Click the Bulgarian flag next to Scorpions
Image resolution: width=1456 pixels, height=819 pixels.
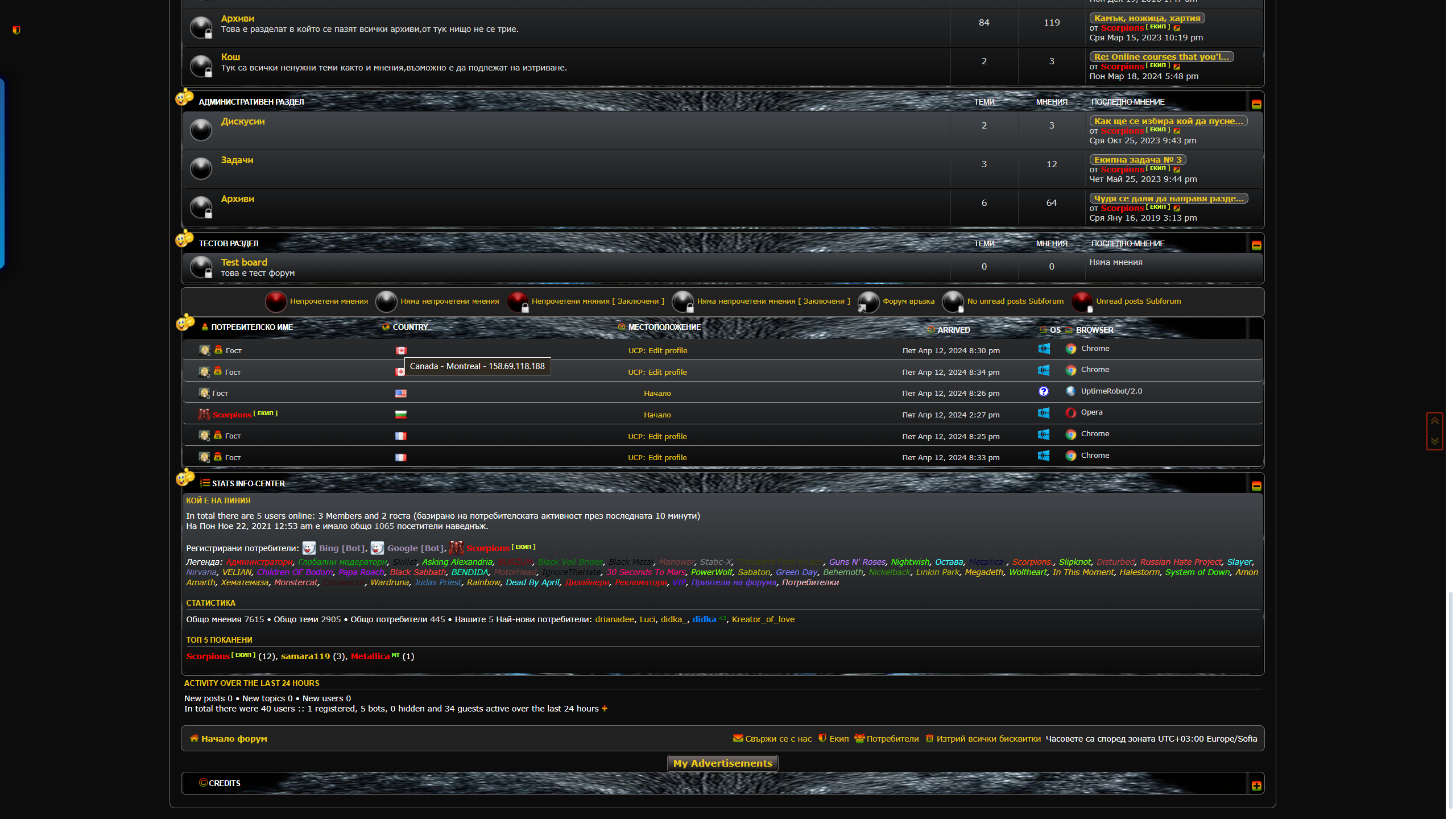(400, 415)
